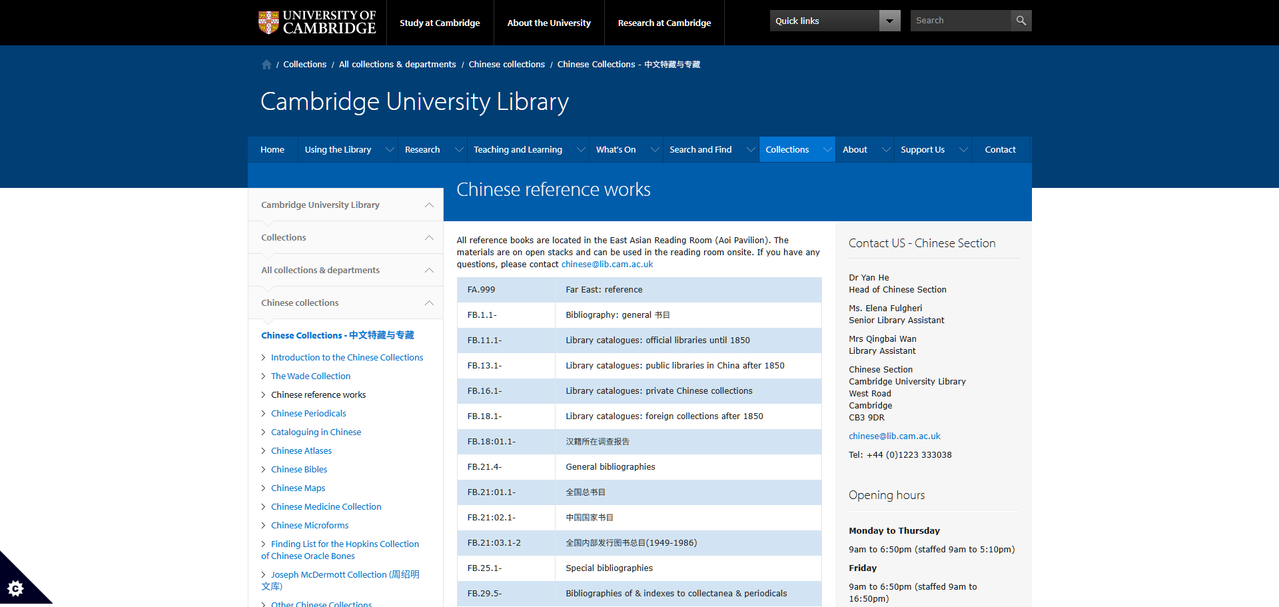Viewport: 1279px width, 607px height.
Task: Open Chinese Medicine Collection link
Action: pyautogui.click(x=326, y=507)
